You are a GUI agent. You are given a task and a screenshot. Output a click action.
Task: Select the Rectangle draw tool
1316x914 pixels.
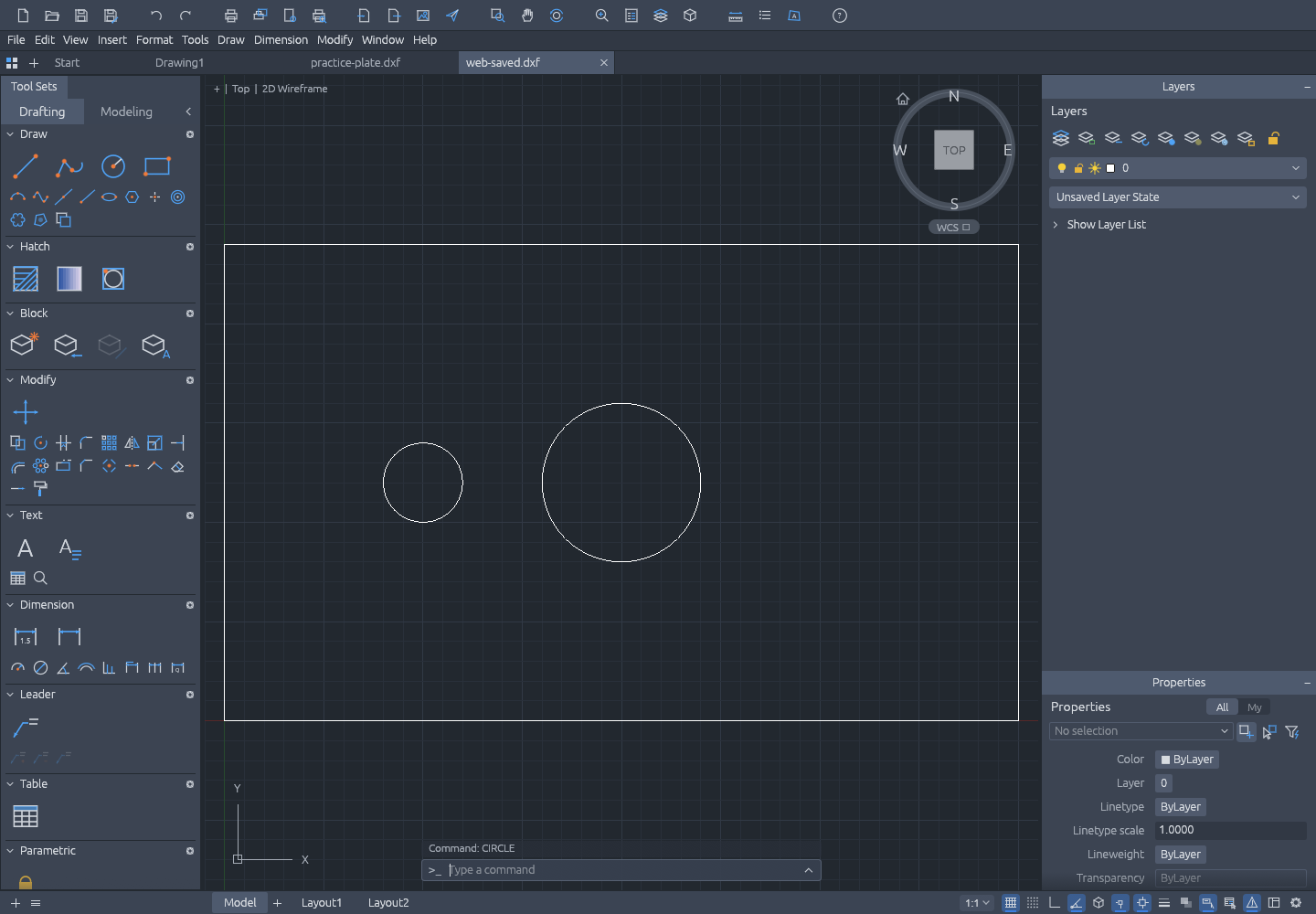point(157,166)
